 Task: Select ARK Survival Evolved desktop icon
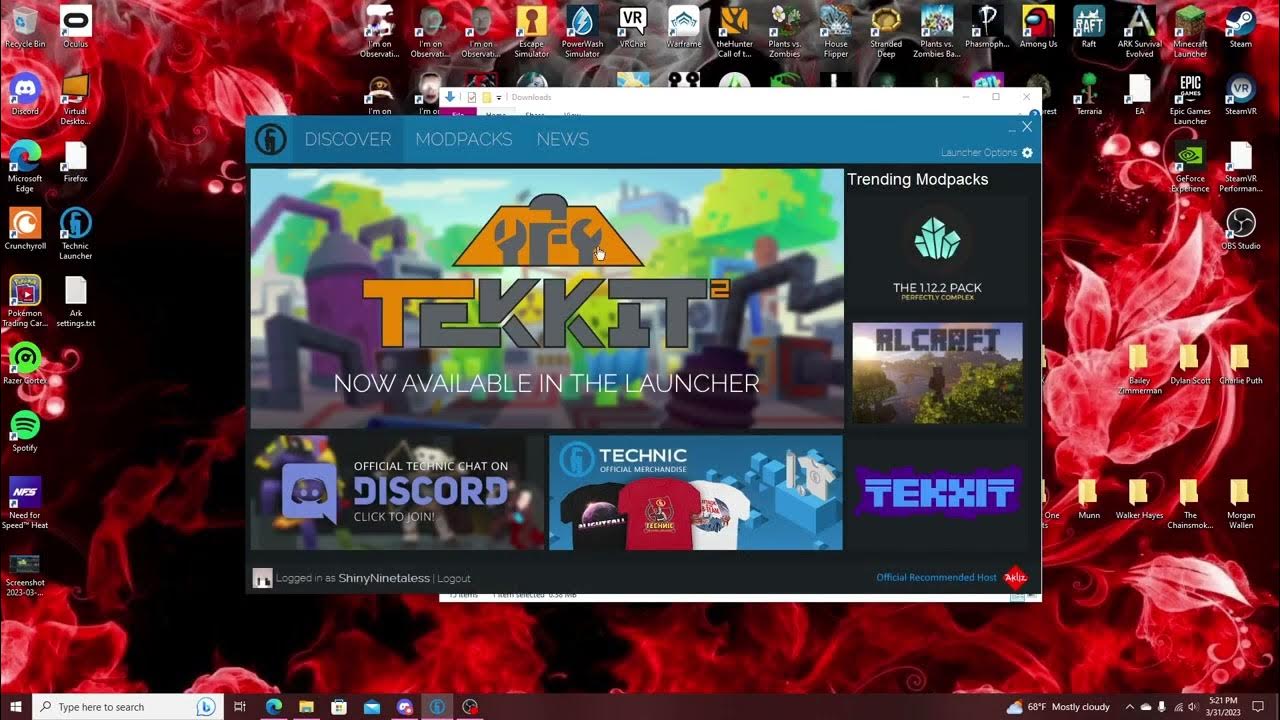(1139, 32)
